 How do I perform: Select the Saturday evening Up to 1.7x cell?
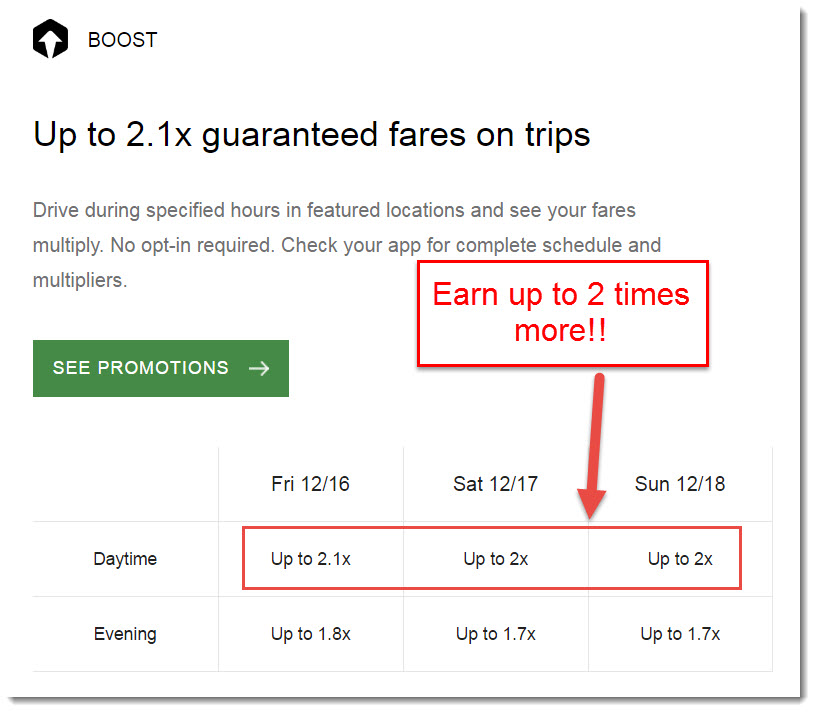click(495, 634)
